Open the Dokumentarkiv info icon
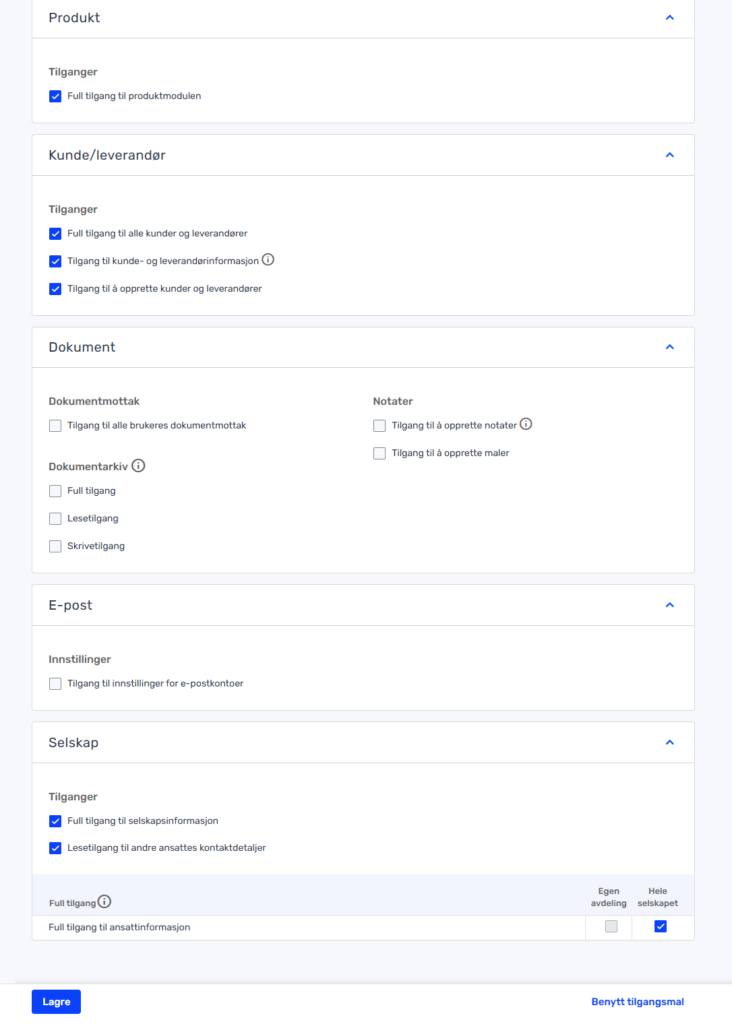 coord(138,466)
